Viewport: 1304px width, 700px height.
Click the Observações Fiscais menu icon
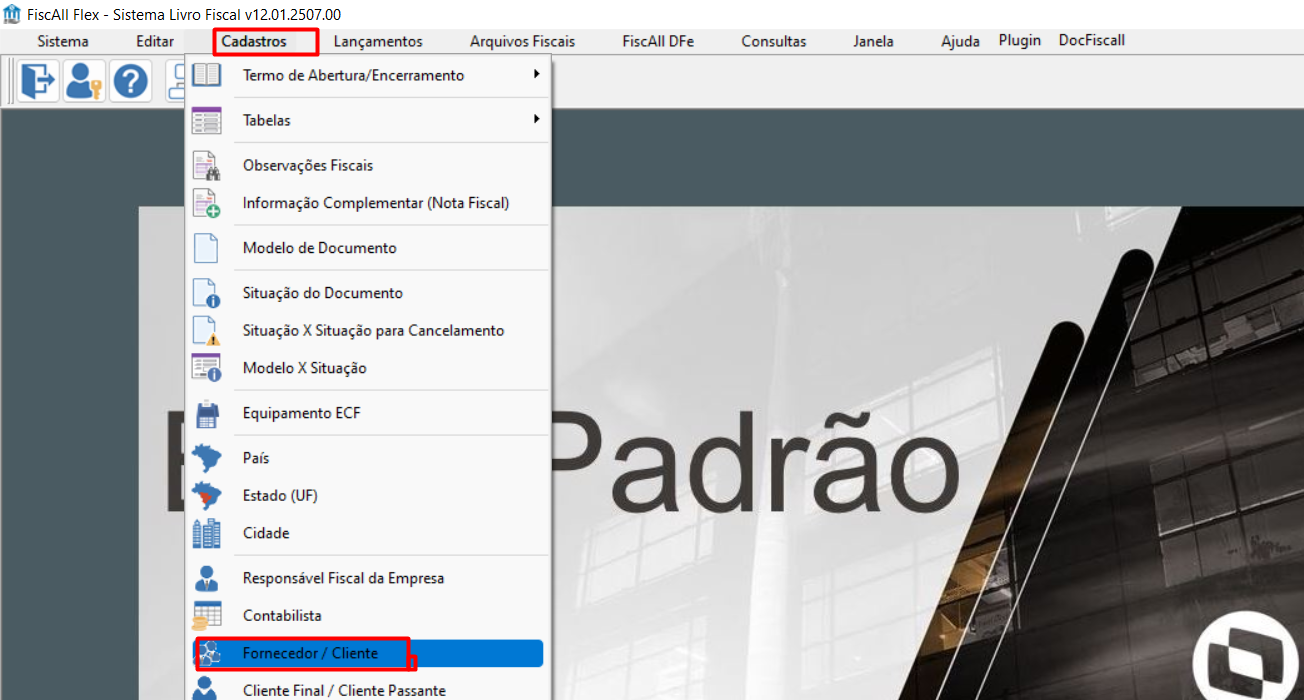click(x=206, y=165)
